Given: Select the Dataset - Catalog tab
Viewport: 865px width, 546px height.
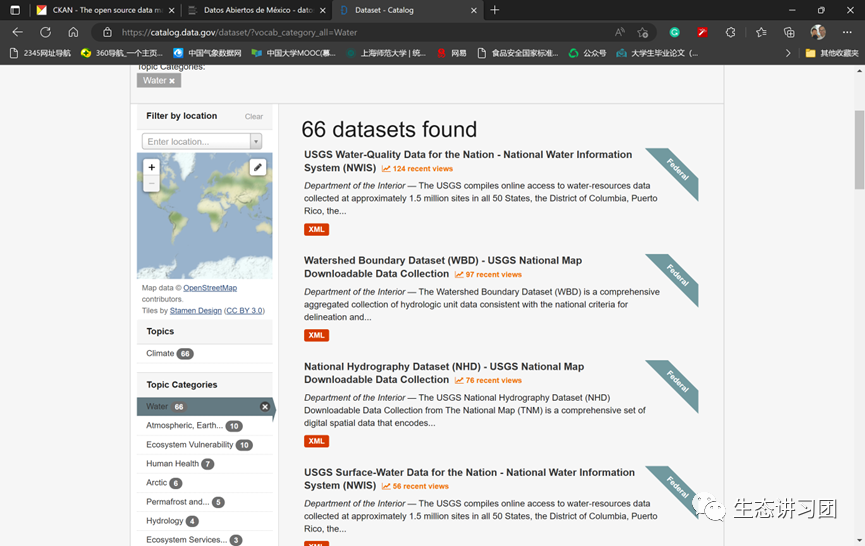Looking at the screenshot, I should 408,10.
